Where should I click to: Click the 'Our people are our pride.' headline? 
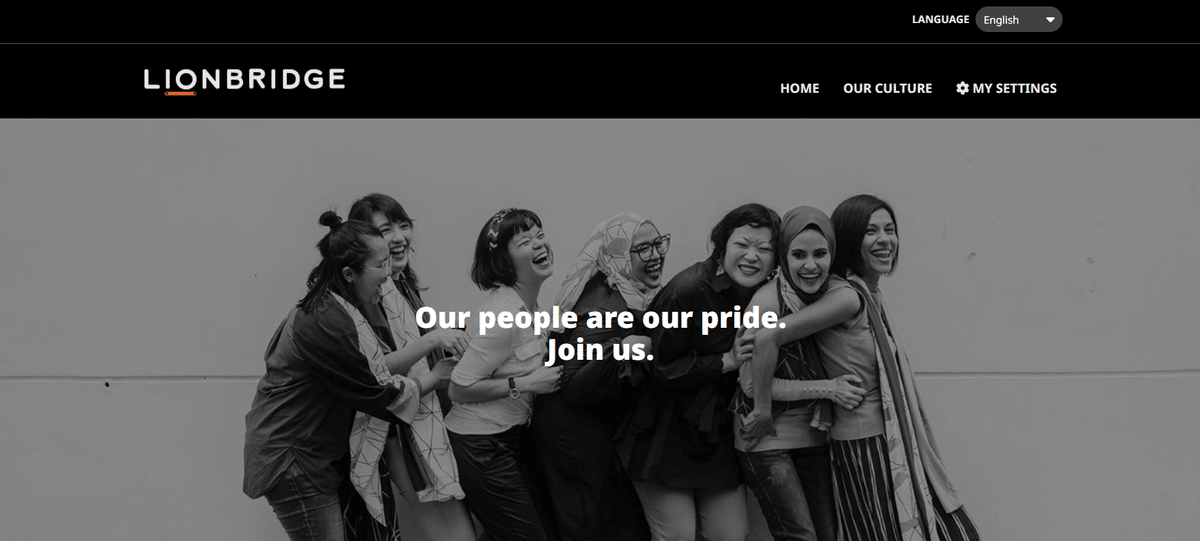tap(600, 318)
